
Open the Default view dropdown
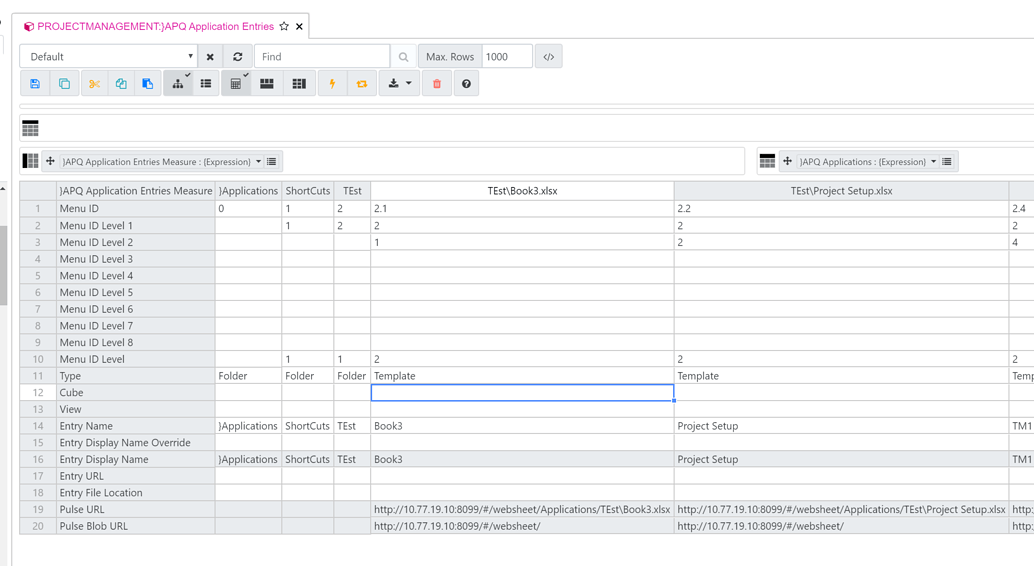110,57
